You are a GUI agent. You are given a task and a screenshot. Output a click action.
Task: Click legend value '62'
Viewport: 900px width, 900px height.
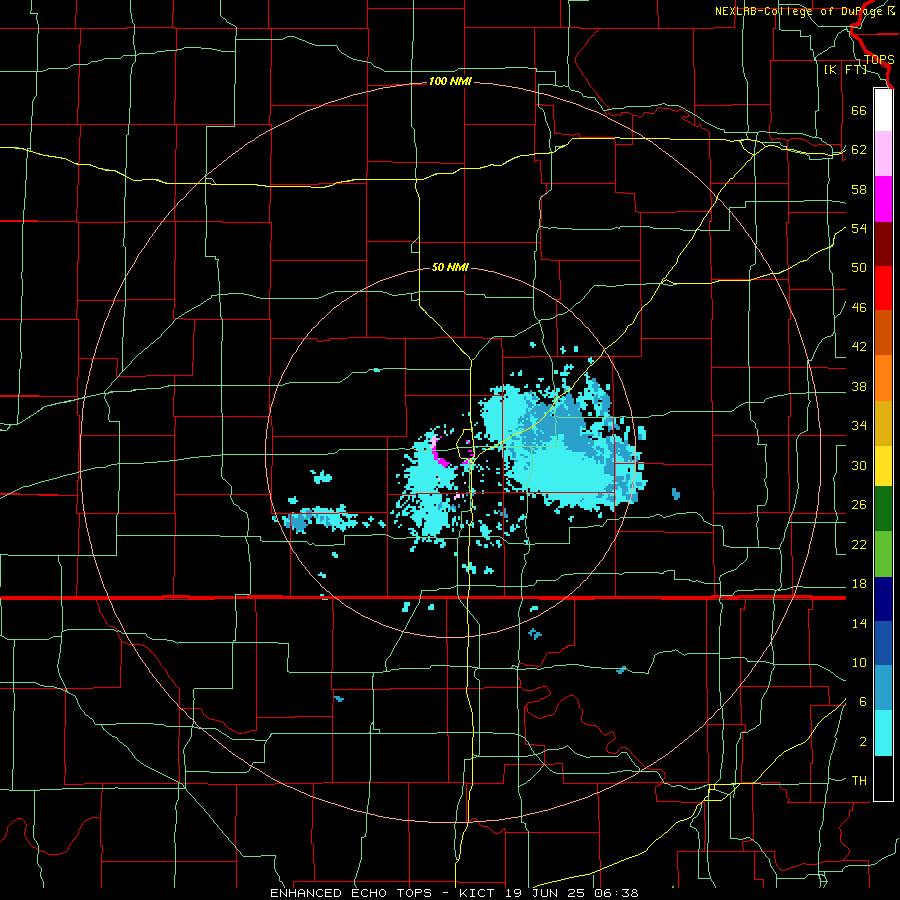859,150
